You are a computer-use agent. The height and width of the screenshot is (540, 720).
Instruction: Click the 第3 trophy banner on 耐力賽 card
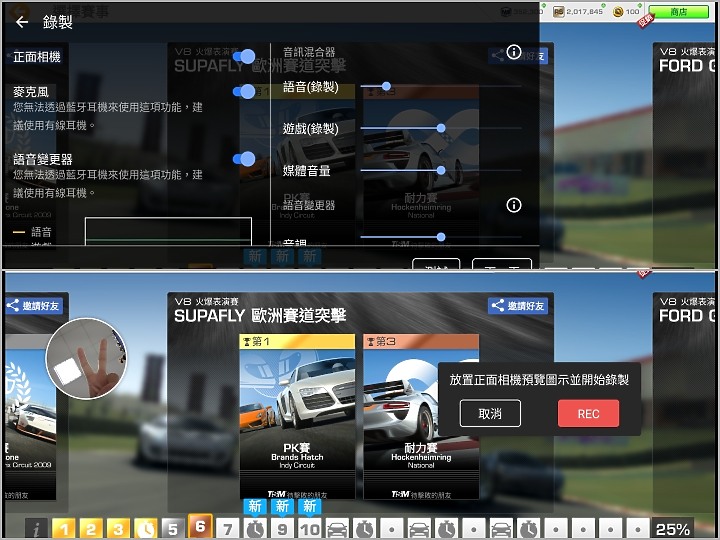pyautogui.click(x=421, y=341)
